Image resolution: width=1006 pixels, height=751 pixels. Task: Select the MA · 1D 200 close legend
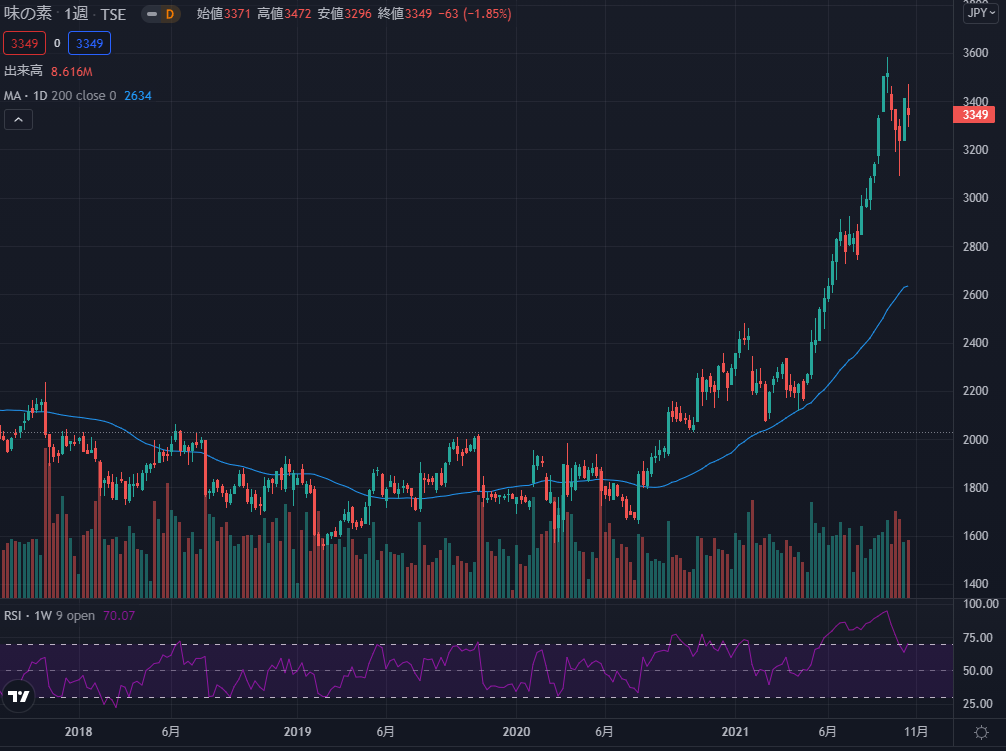[60, 96]
